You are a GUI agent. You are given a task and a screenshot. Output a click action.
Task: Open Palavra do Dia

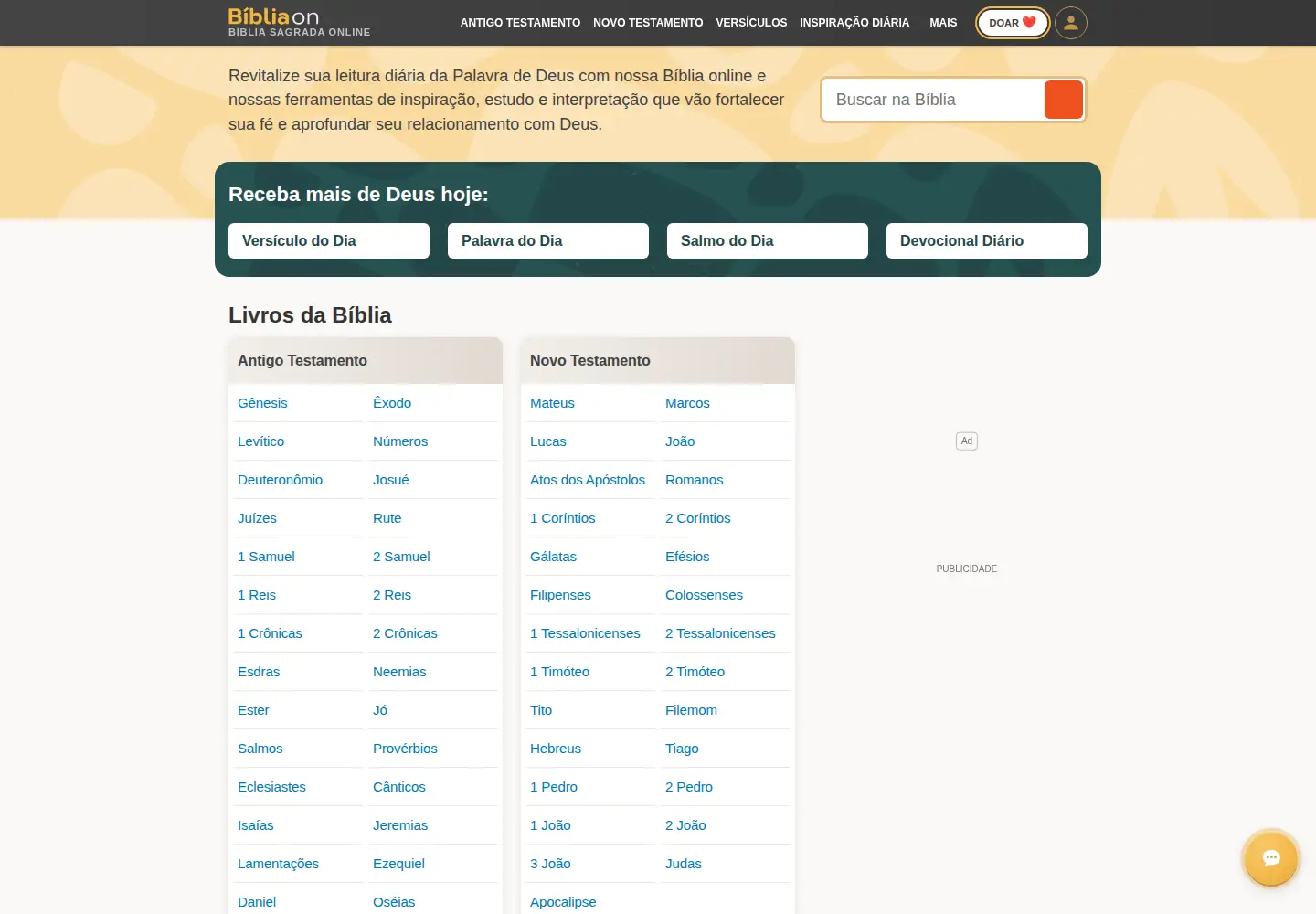[x=548, y=240]
